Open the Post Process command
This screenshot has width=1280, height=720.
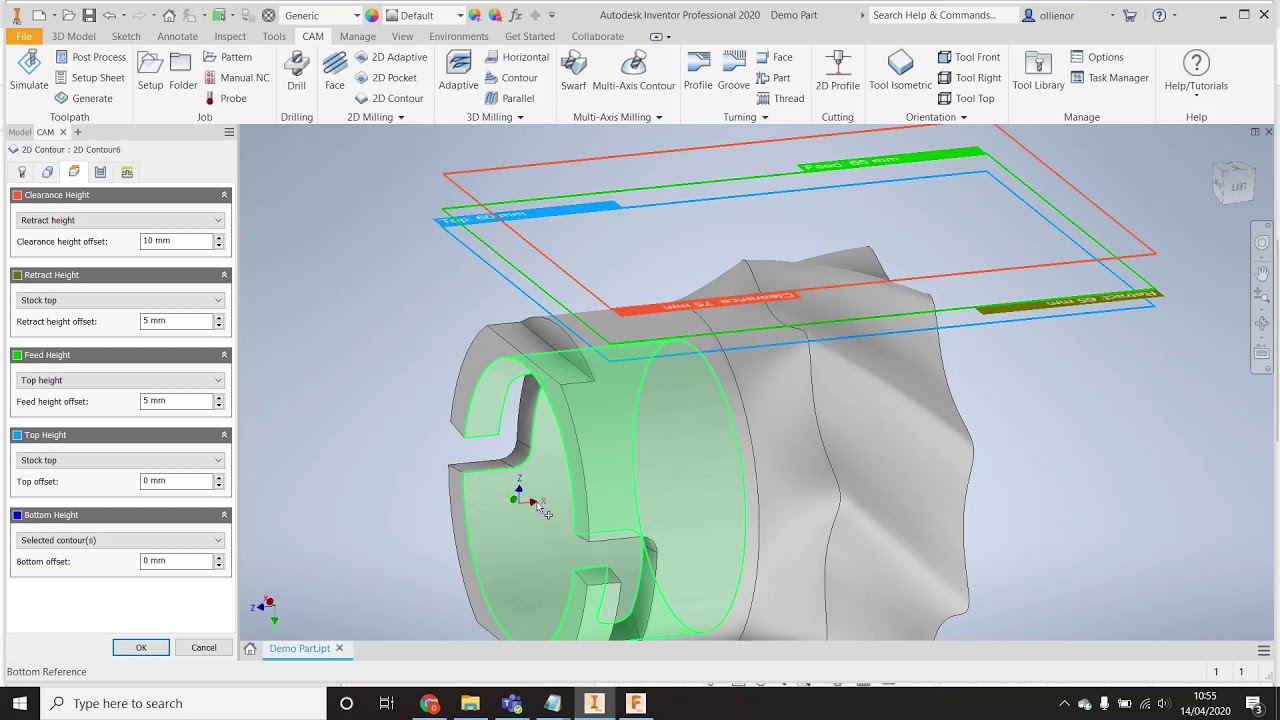90,57
